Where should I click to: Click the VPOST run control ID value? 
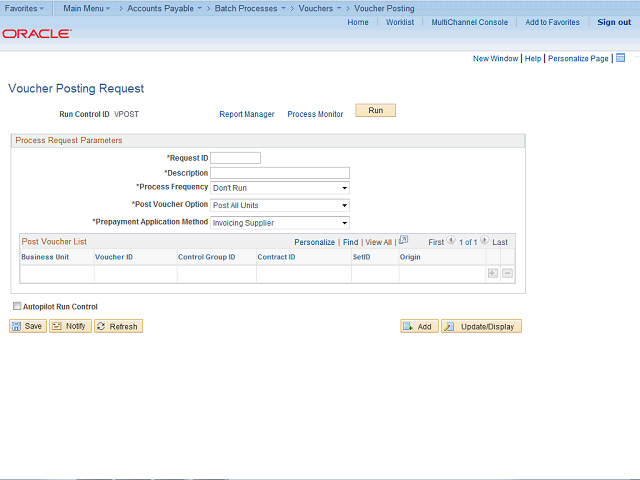[127, 114]
